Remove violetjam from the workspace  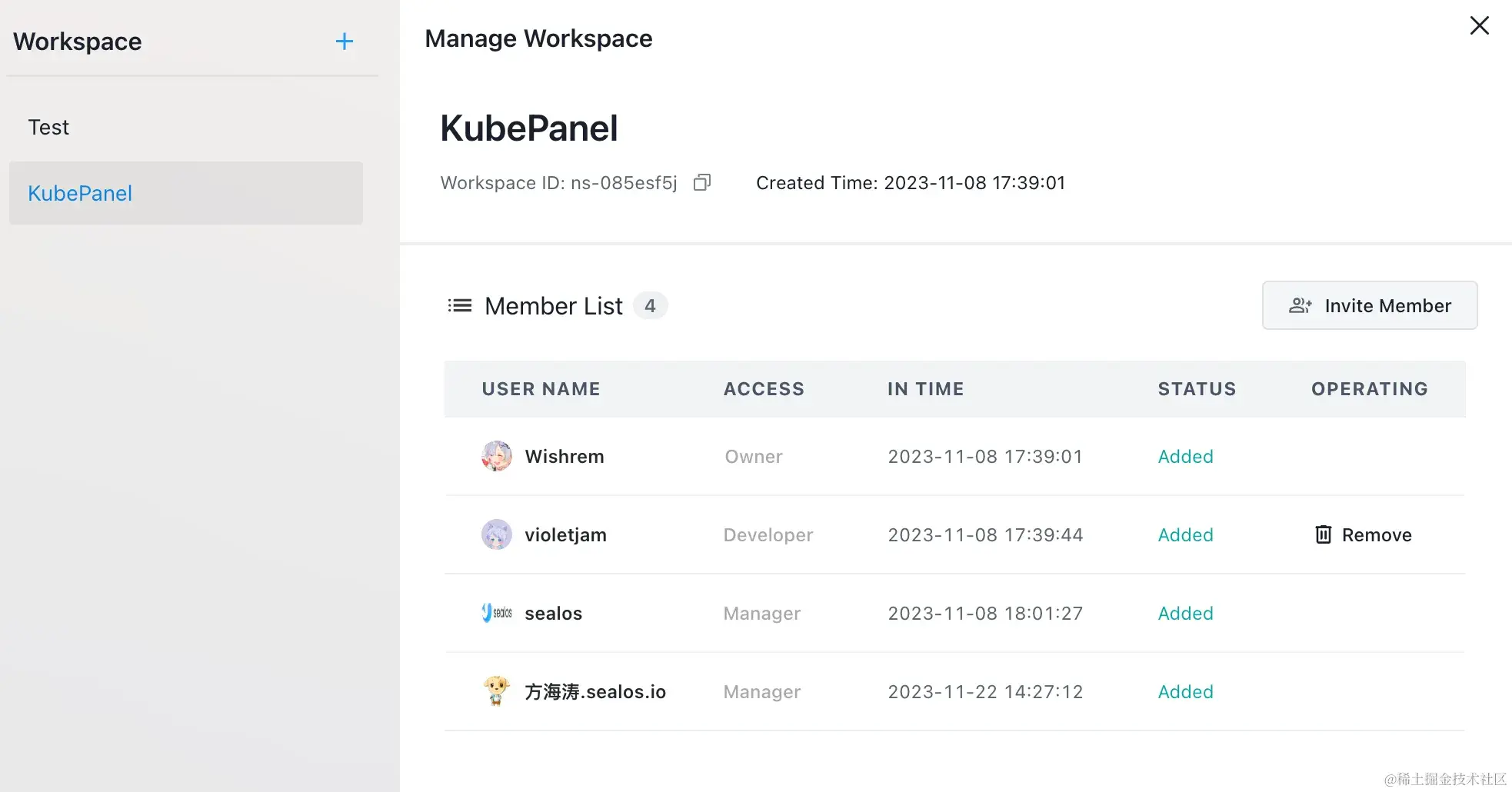pos(1364,534)
